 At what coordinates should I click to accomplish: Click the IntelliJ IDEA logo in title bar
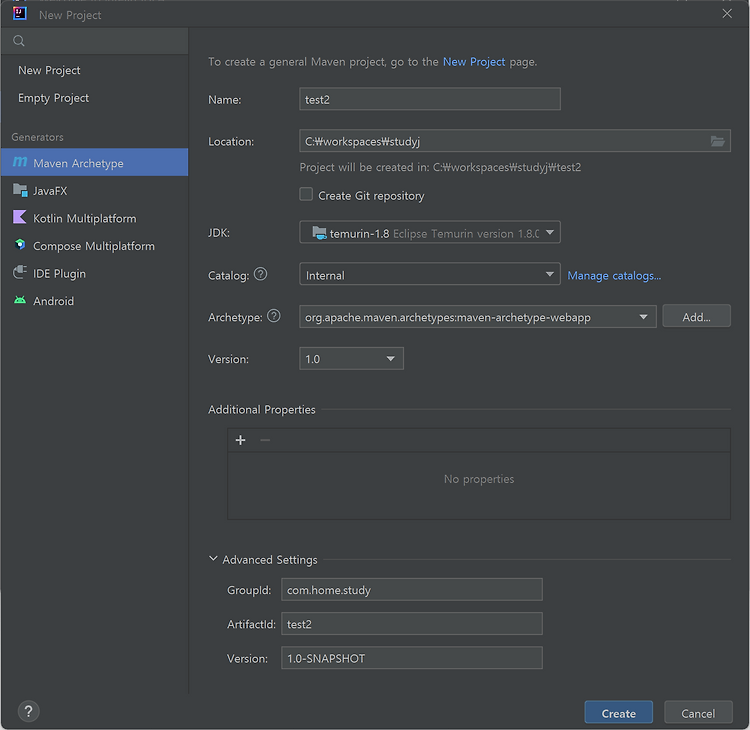tap(20, 13)
